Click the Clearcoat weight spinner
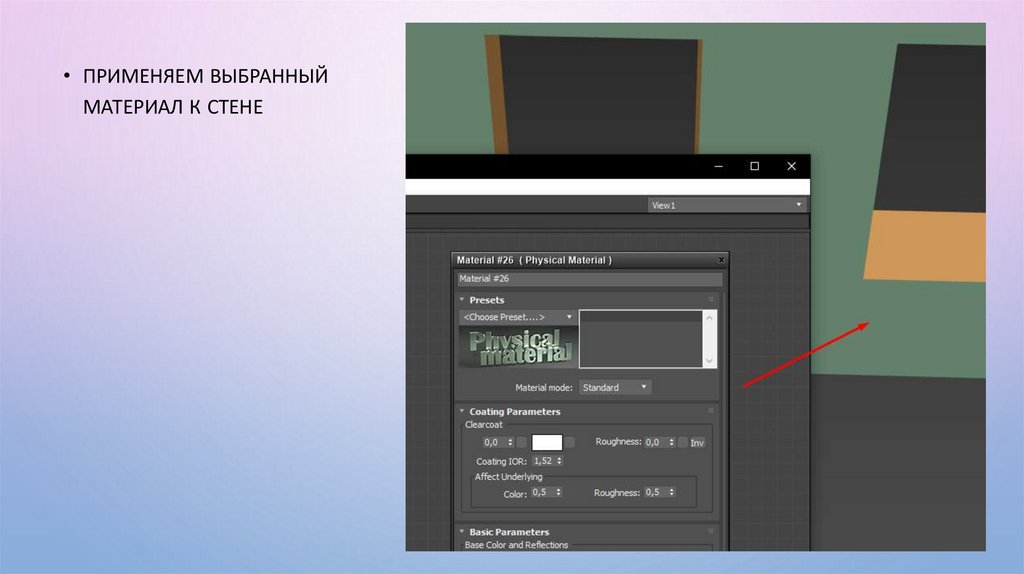This screenshot has width=1024, height=574. pyautogui.click(x=511, y=443)
